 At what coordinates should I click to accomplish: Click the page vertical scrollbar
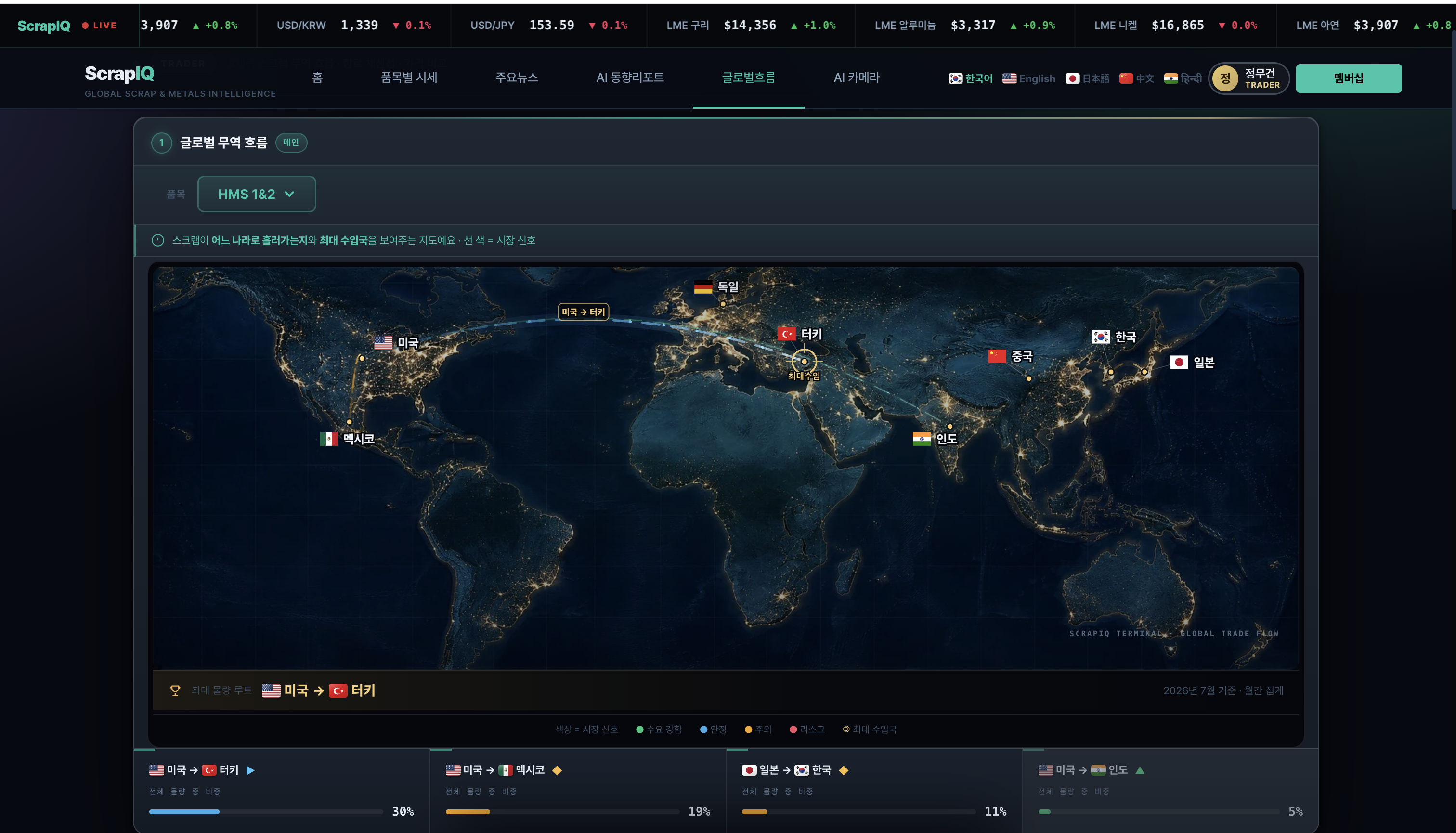pyautogui.click(x=1453, y=120)
